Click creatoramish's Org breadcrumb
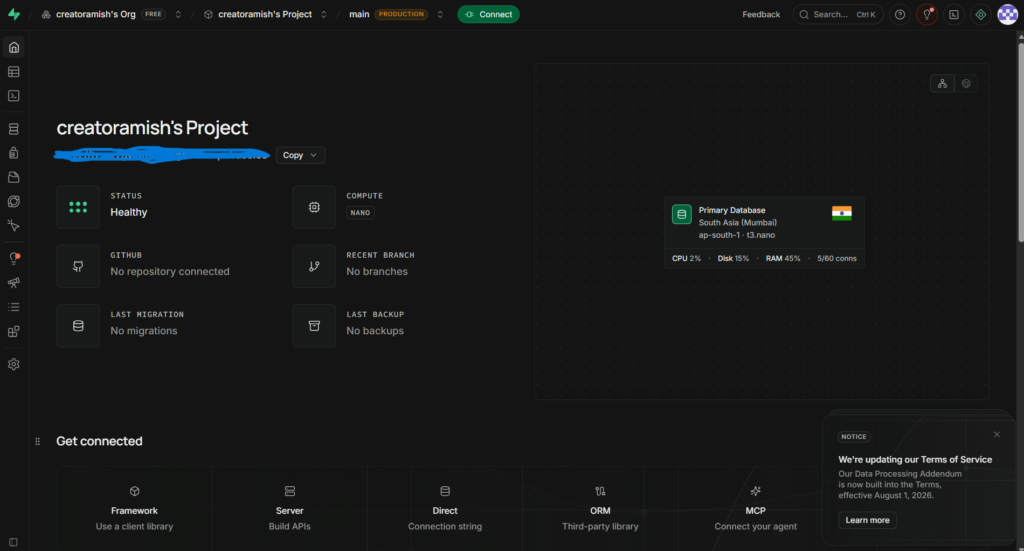 point(96,14)
